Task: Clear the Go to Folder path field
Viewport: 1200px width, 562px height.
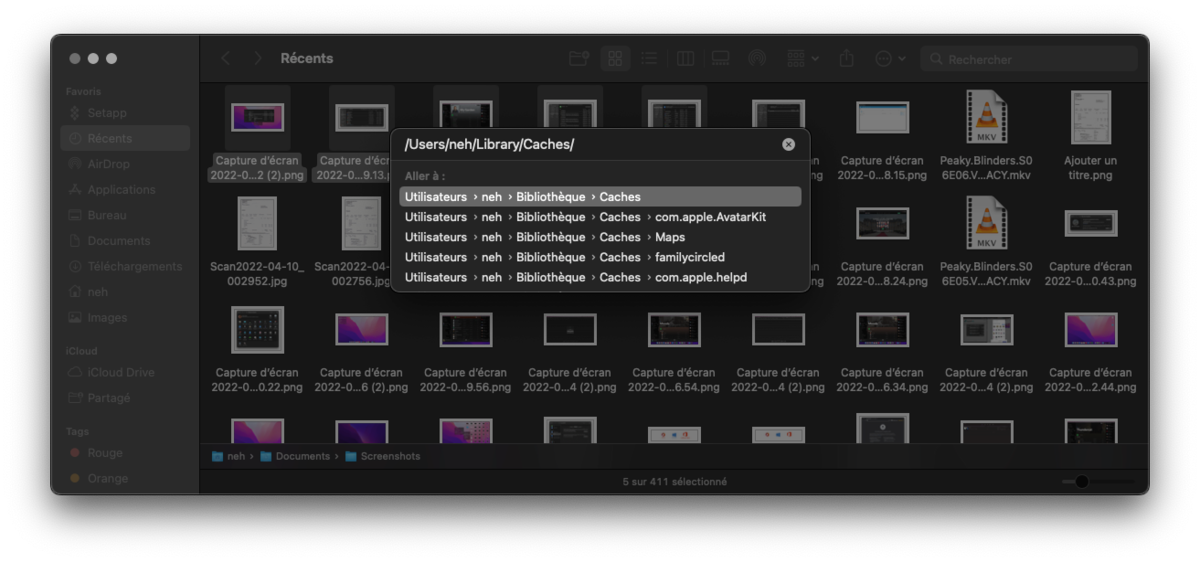Action: [x=788, y=144]
